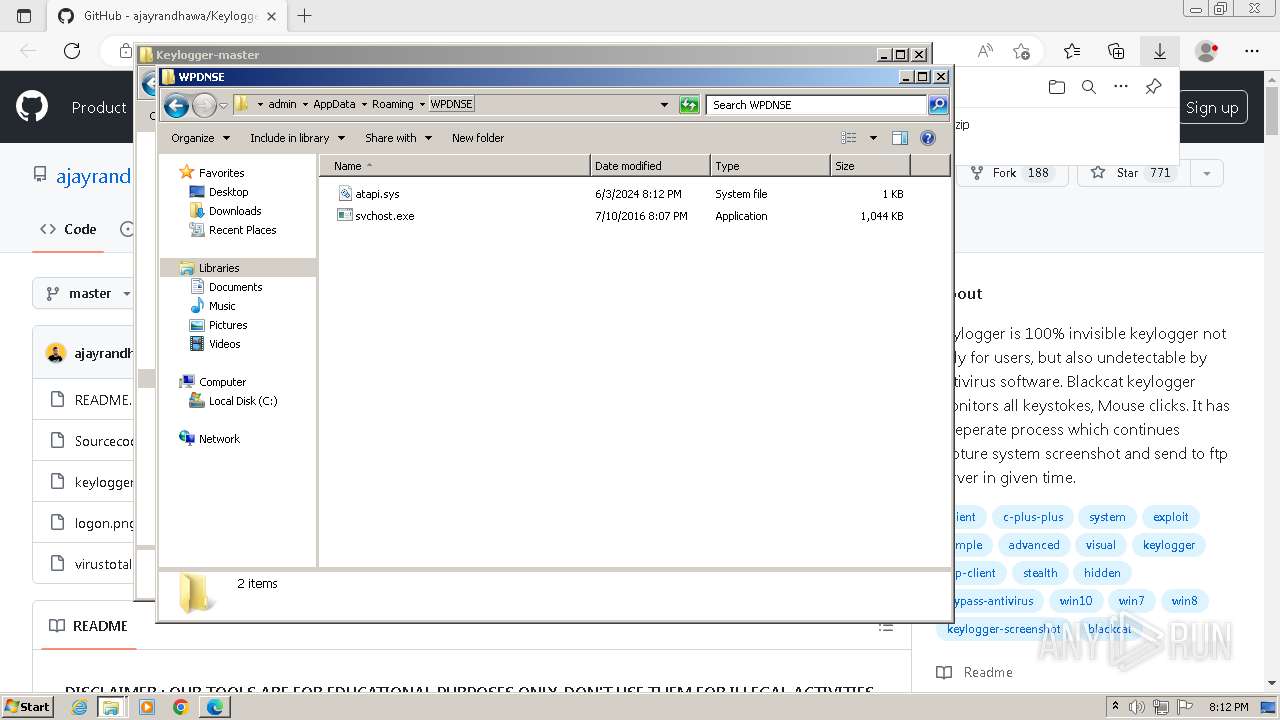1280x720 pixels.
Task: Click the green refresh button beside address bar
Action: click(x=689, y=105)
